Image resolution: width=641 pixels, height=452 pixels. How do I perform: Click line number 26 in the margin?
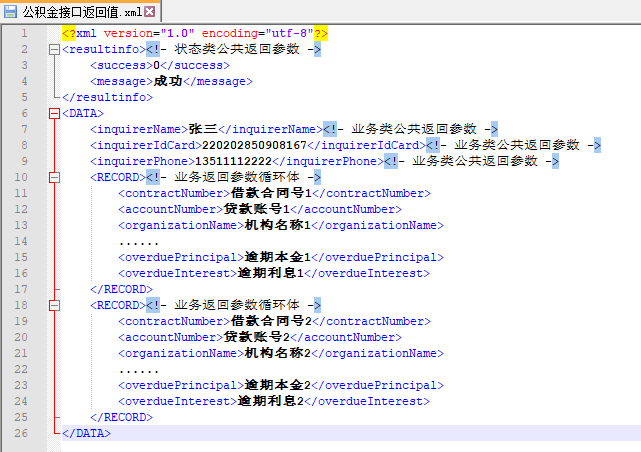click(x=21, y=433)
